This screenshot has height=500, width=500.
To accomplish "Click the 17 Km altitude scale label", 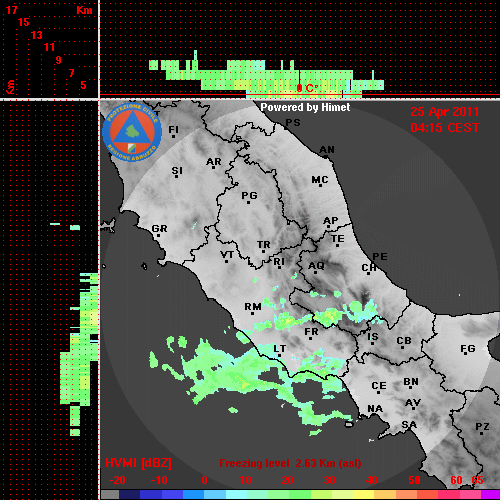I will point(11,10).
